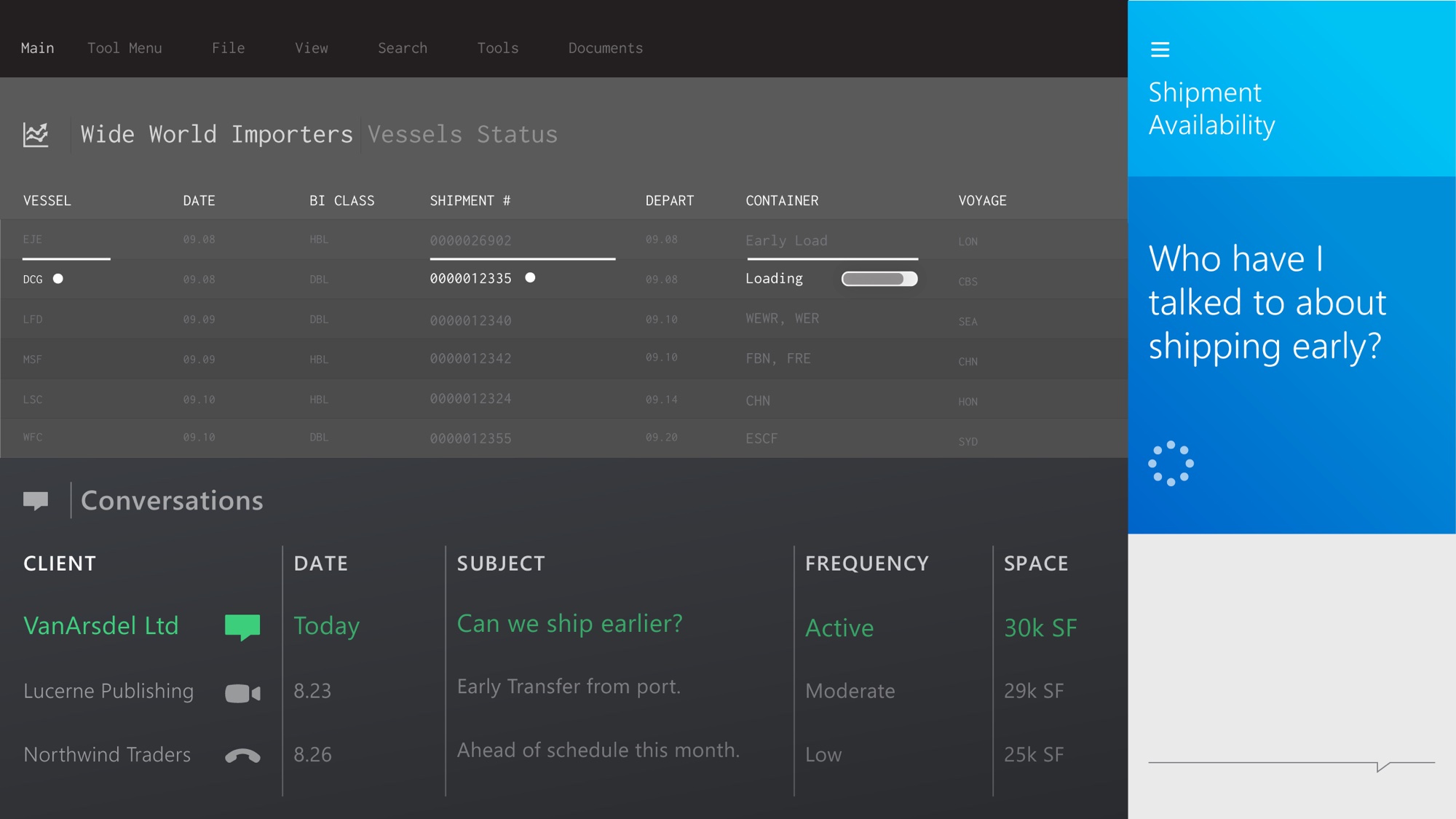Switch to the Main tab
The height and width of the screenshot is (819, 1456).
coord(37,48)
